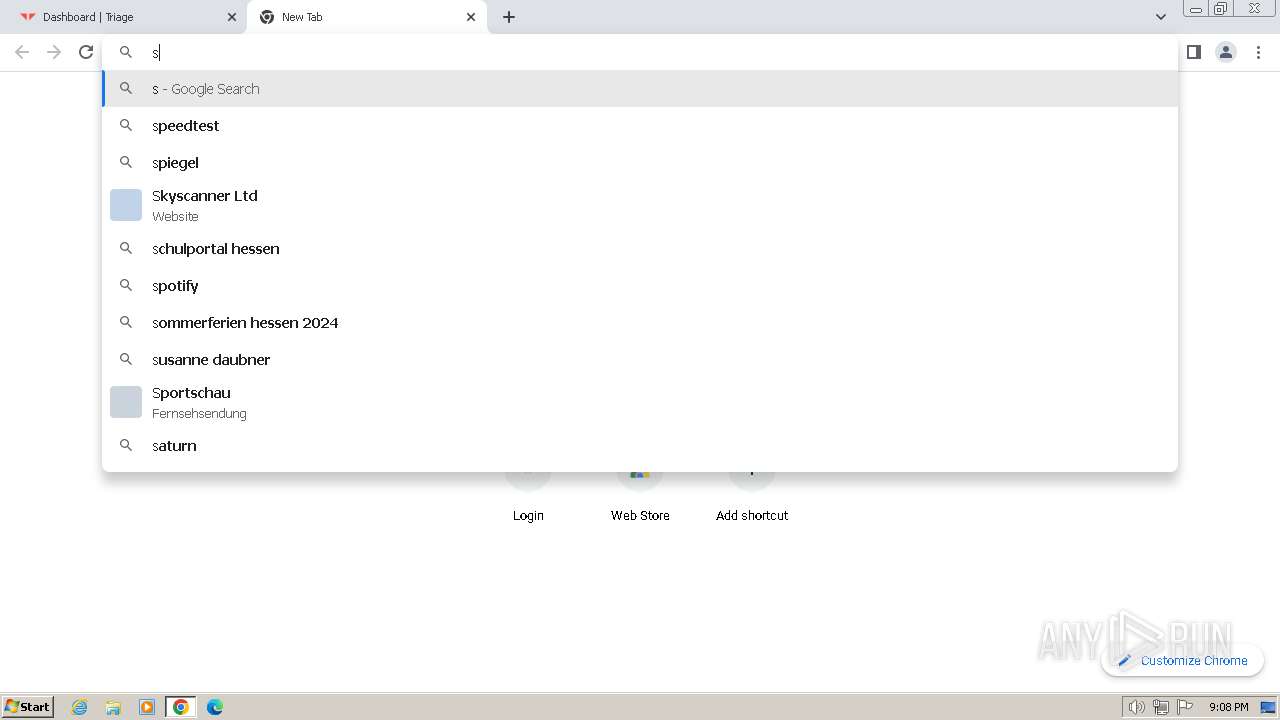Select the susanne daubner suggestion
The width and height of the screenshot is (1280, 720).
[640, 359]
